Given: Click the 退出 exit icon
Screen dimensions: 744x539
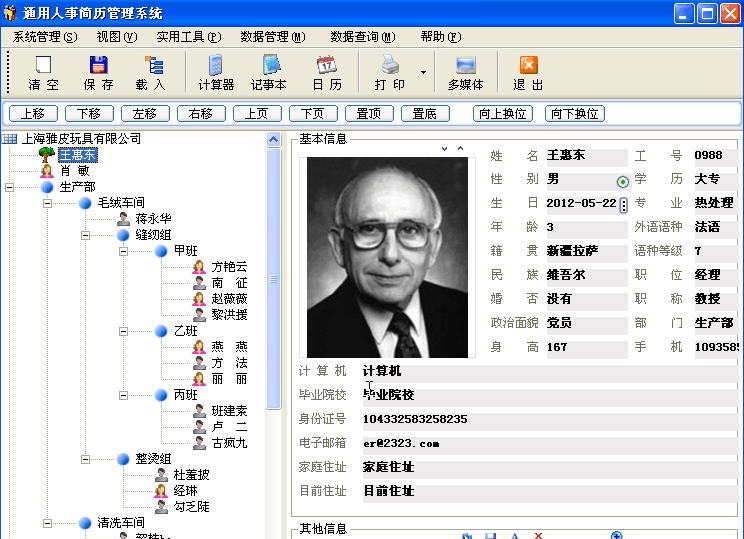Looking at the screenshot, I should 528,65.
